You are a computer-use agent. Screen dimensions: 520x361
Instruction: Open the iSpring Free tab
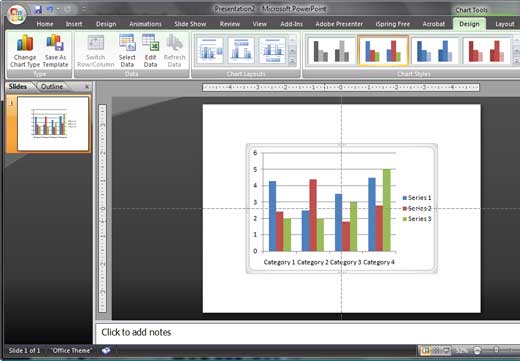coord(393,24)
